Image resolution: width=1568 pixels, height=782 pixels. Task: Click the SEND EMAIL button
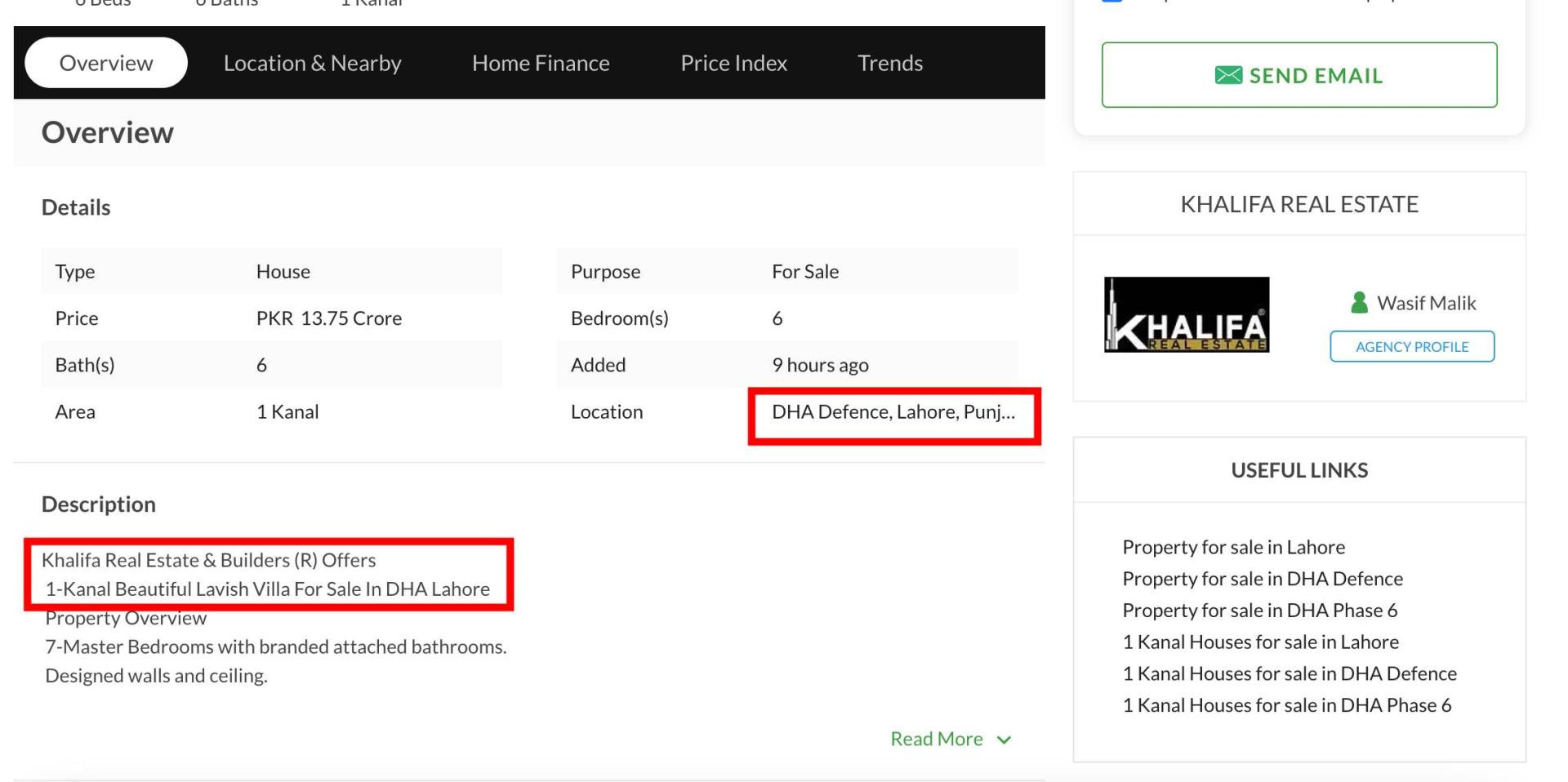click(1299, 75)
